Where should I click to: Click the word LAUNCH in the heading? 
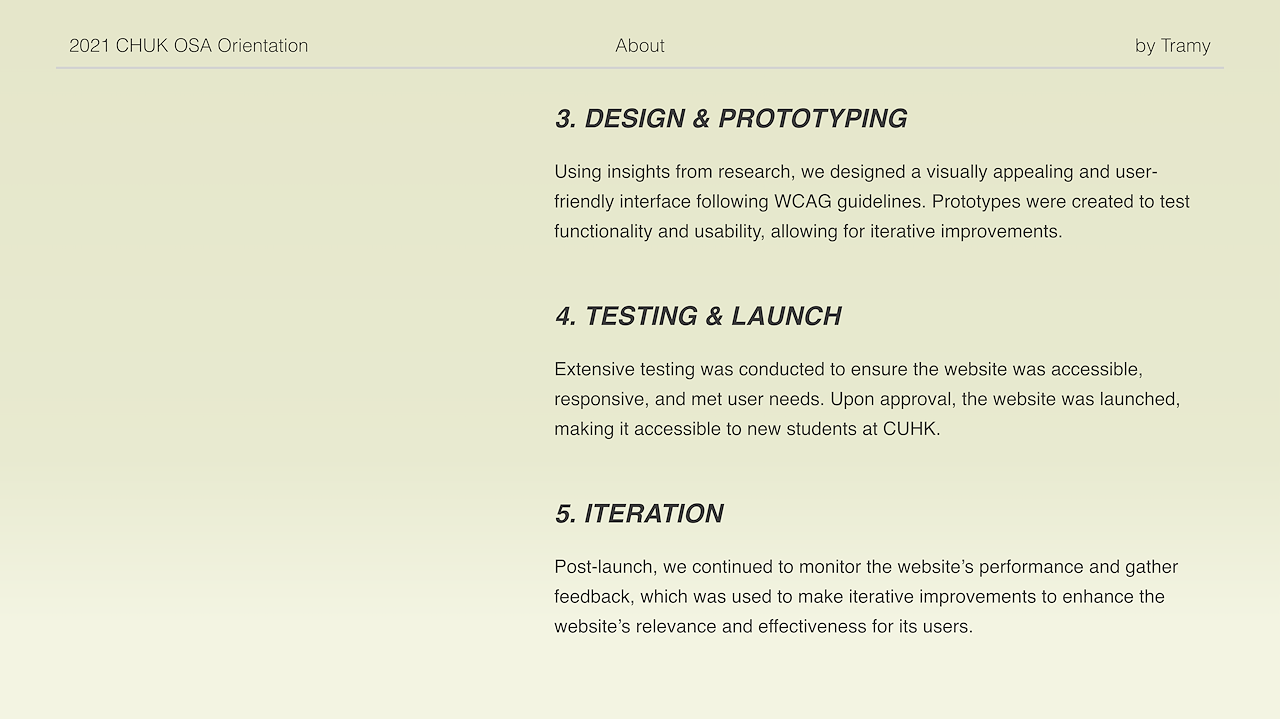(786, 316)
